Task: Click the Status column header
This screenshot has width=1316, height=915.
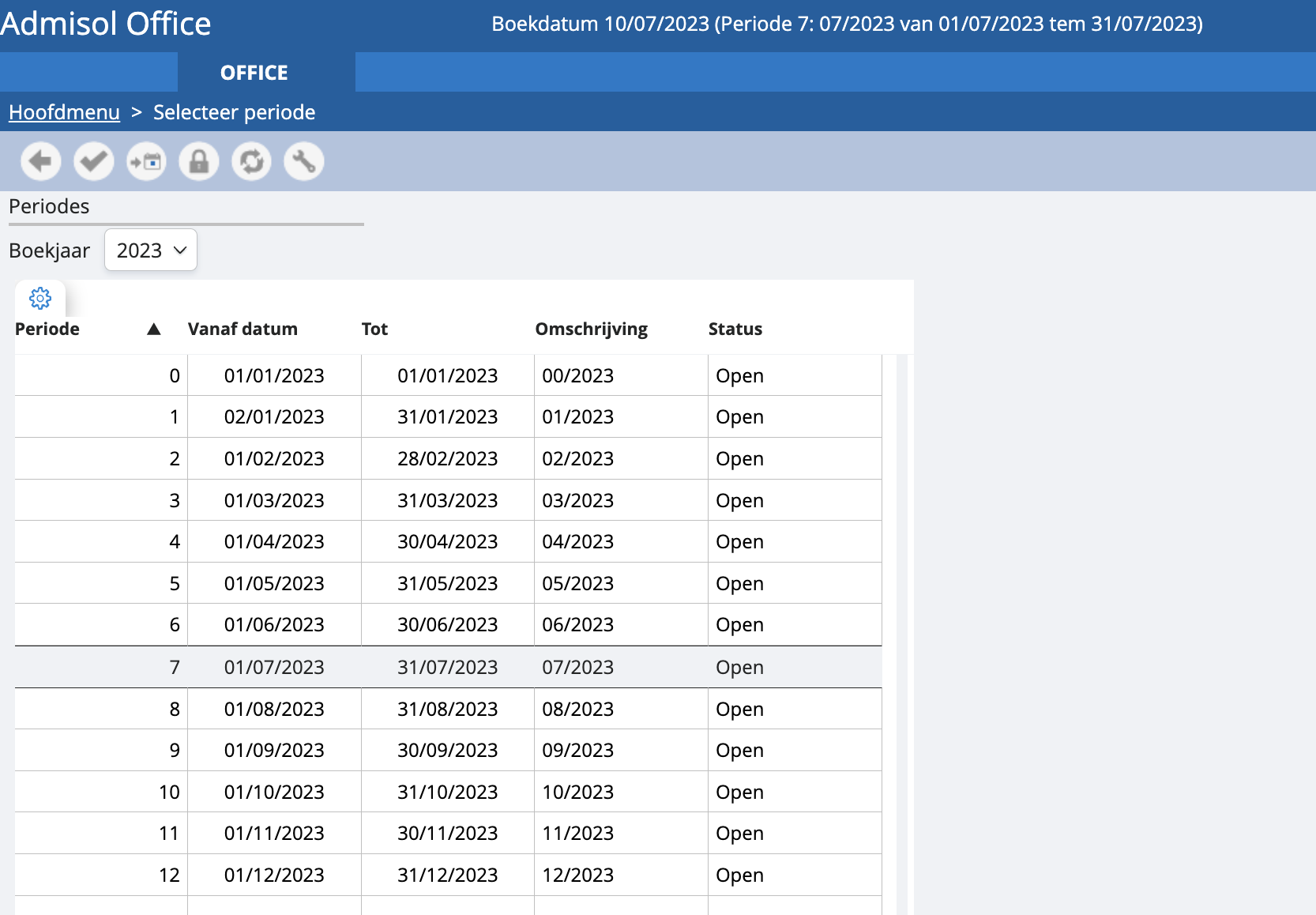Action: pos(735,329)
